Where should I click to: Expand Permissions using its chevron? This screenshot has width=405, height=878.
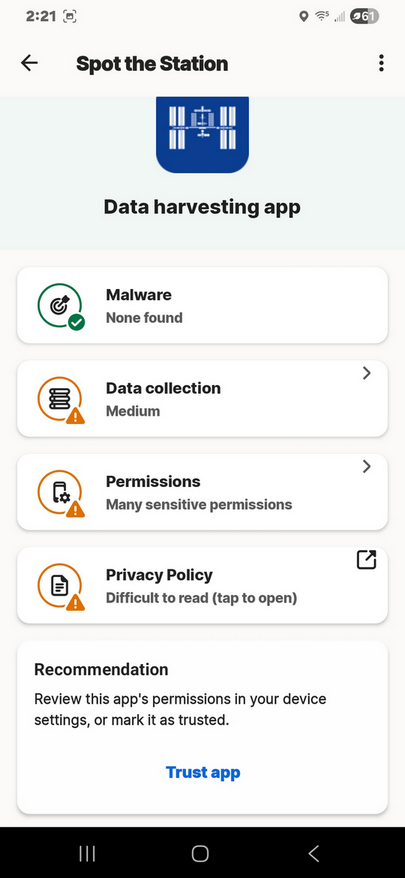point(366,466)
